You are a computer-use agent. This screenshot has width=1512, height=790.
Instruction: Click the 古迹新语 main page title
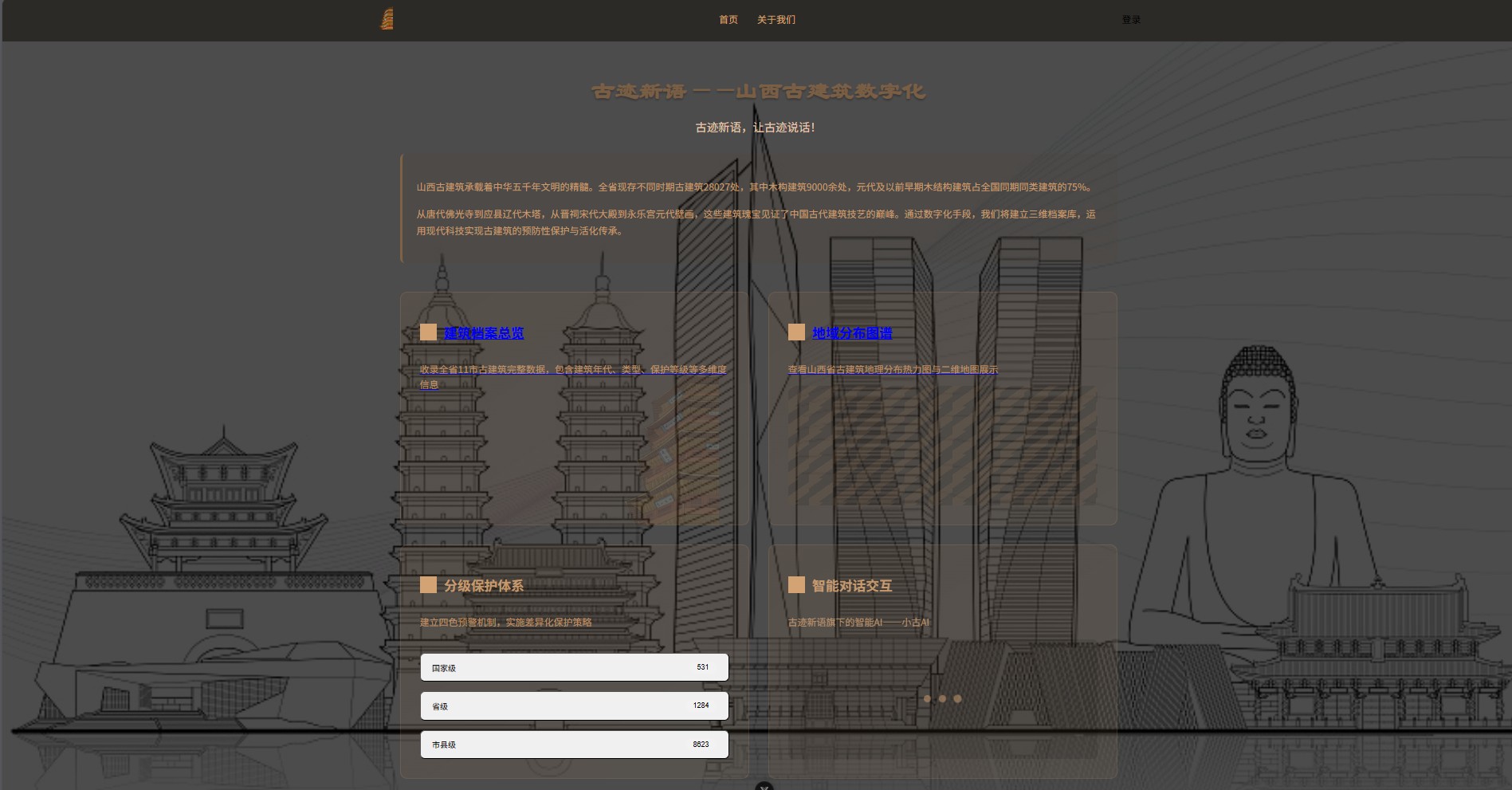coord(757,92)
